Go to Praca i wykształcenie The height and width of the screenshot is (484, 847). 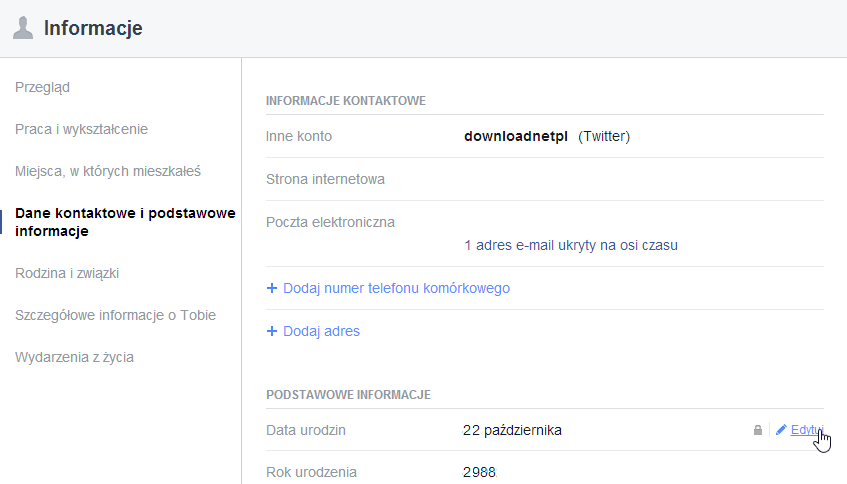click(x=81, y=129)
